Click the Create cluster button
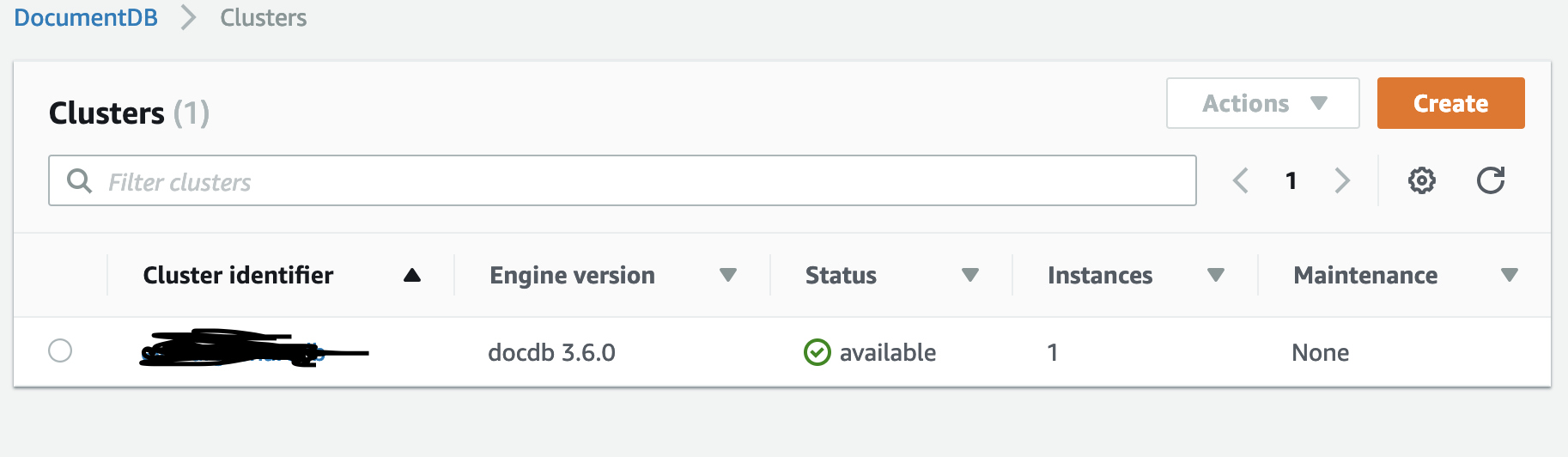 tap(1450, 103)
